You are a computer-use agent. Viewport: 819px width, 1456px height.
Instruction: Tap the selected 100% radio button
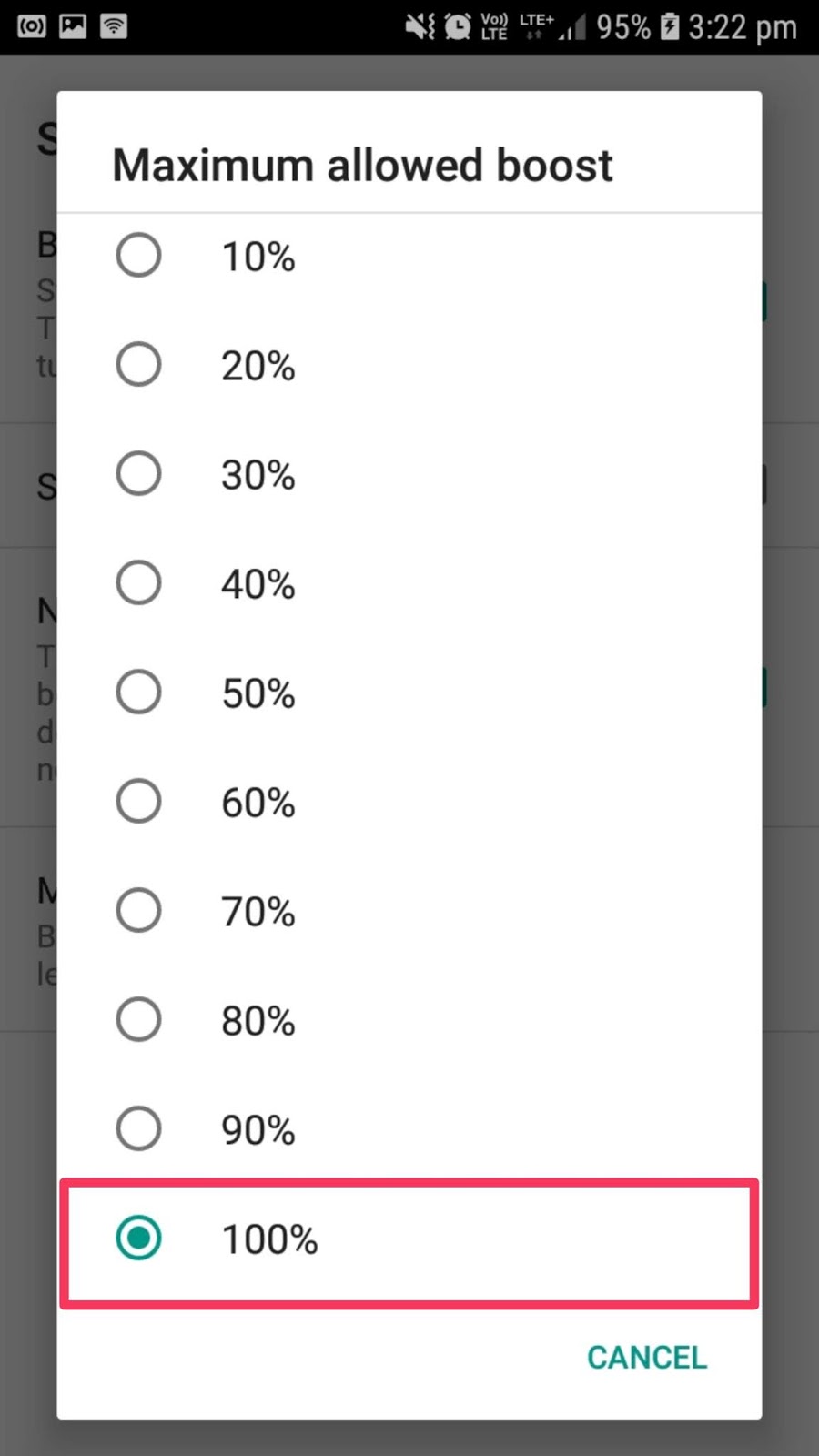tap(138, 1238)
